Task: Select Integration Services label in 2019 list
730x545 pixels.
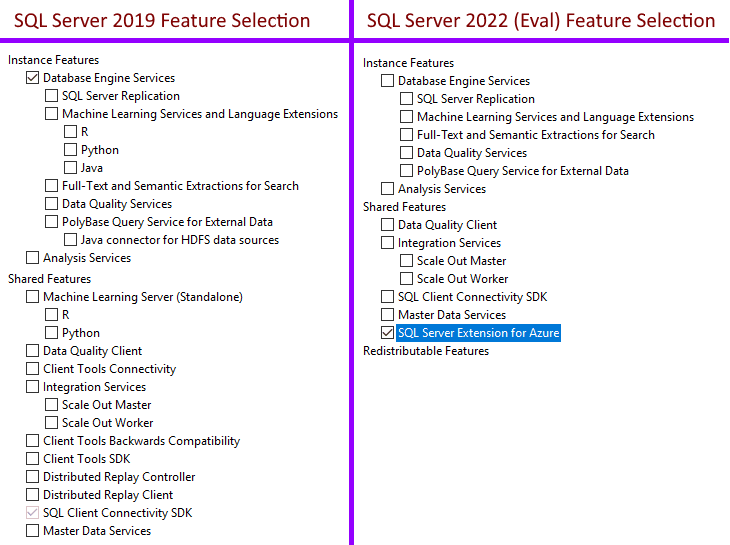Action: pyautogui.click(x=95, y=387)
